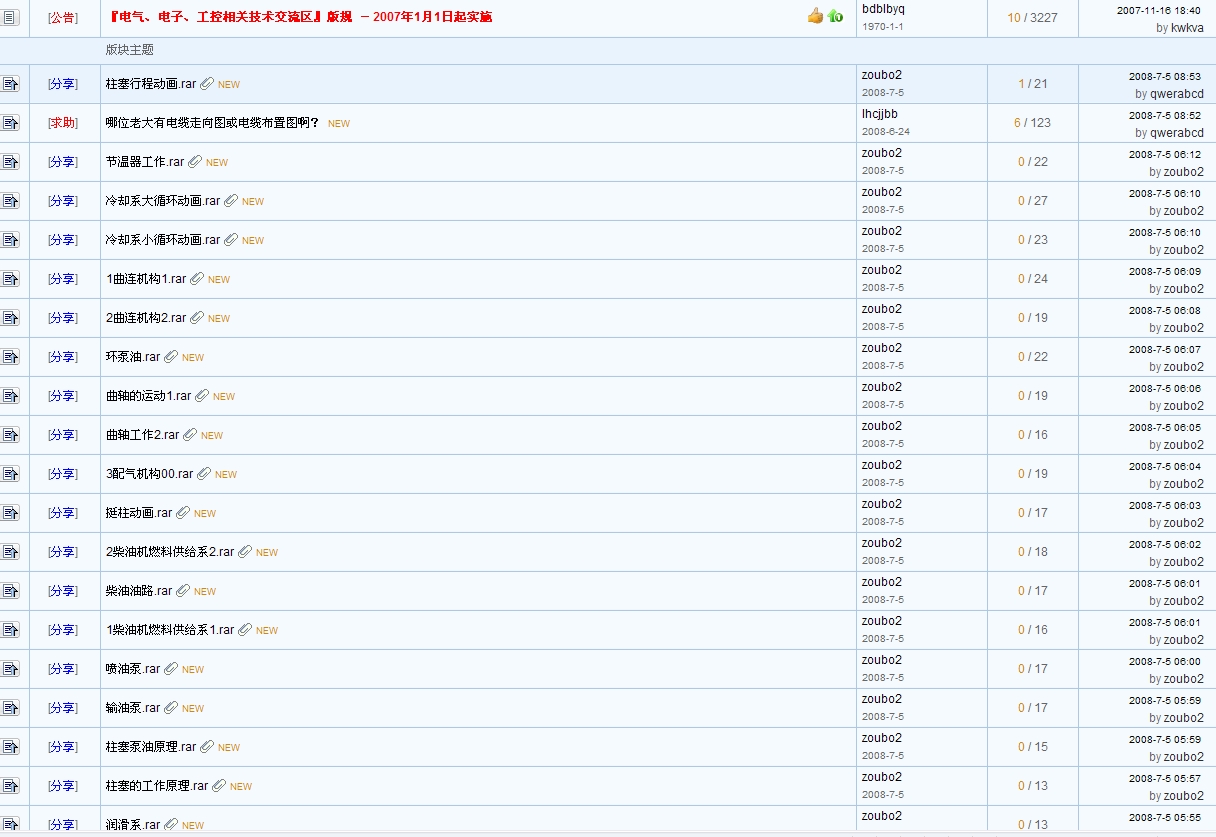Click the post date 2008-6-24 under lhcjjbb
1216x837 pixels.
(x=885, y=131)
